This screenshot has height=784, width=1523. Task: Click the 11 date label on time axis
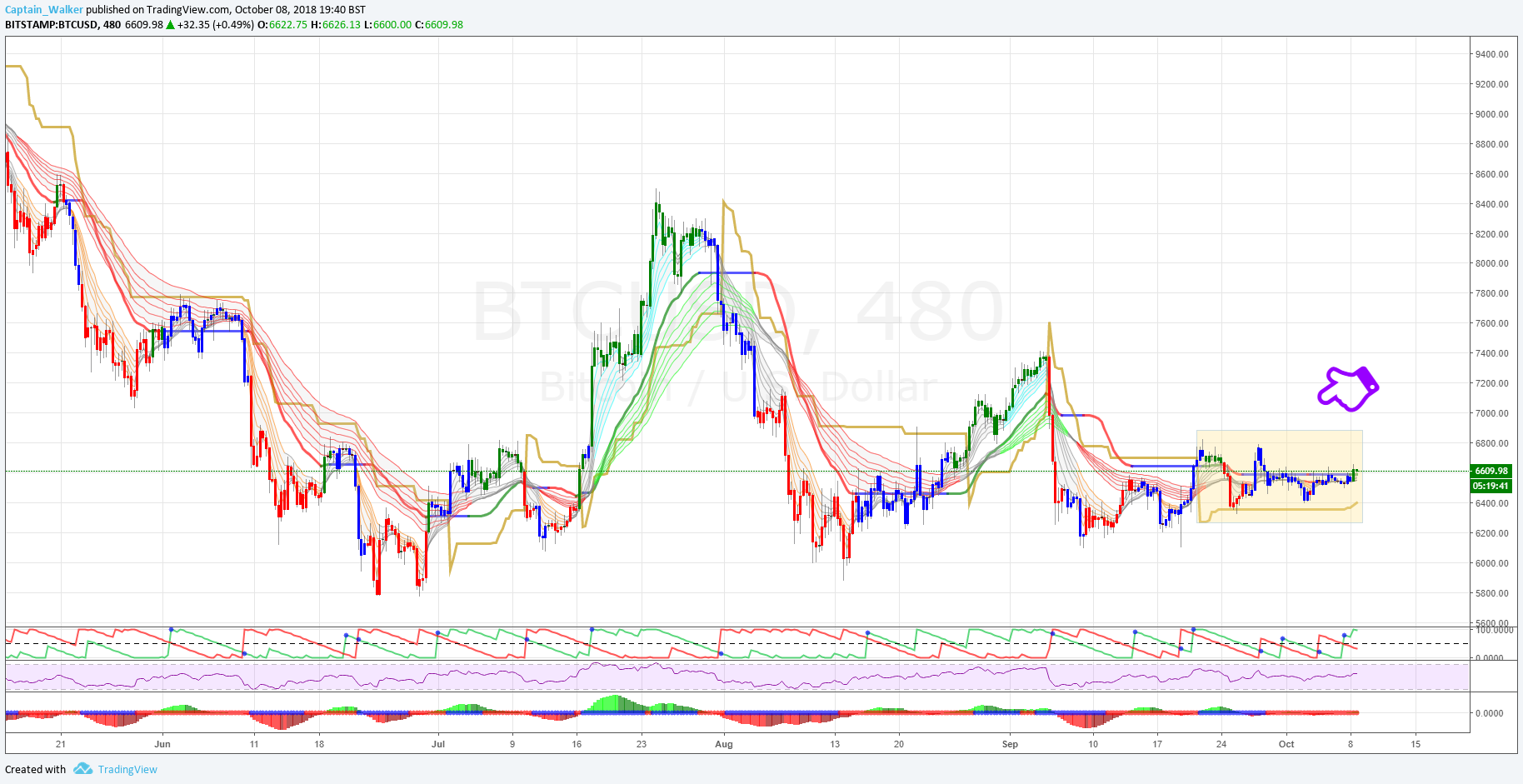[254, 744]
